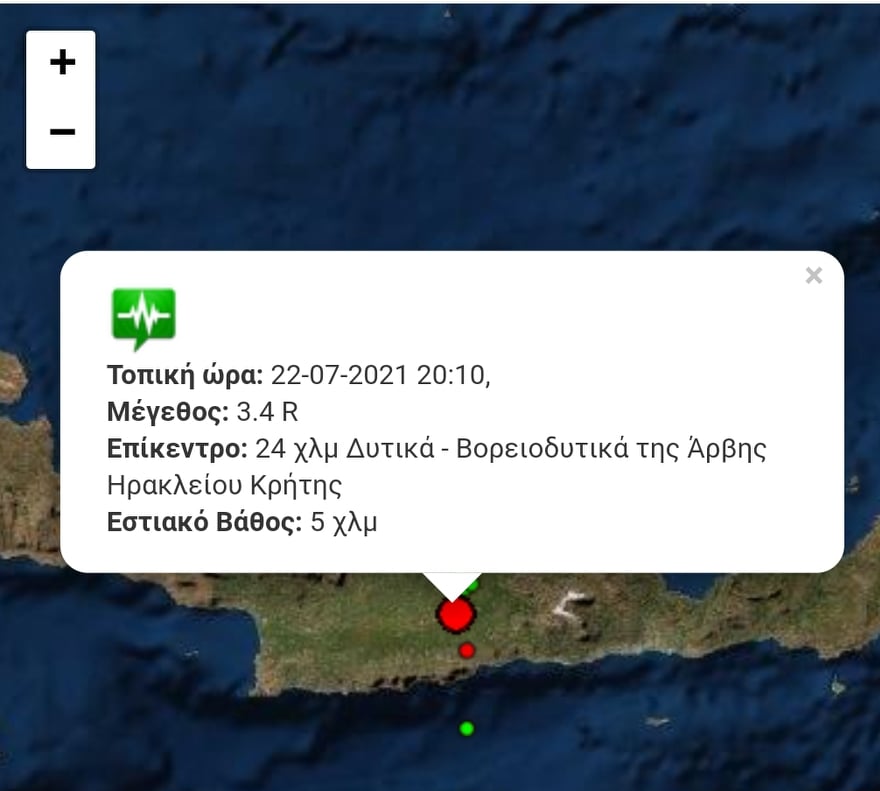Image resolution: width=880 pixels, height=791 pixels.
Task: Click the tiny islet south of Crete
Action: tap(657, 721)
